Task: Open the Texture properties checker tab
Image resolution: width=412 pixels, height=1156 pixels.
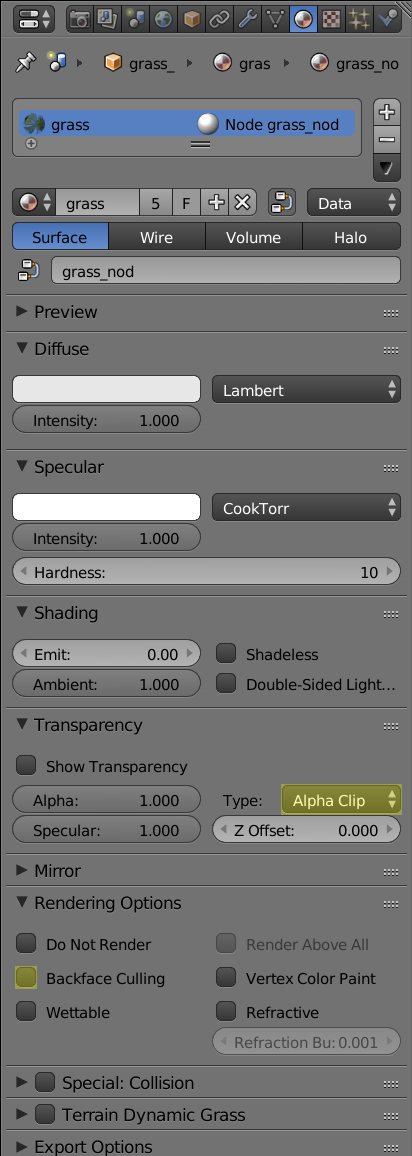Action: pos(332,18)
